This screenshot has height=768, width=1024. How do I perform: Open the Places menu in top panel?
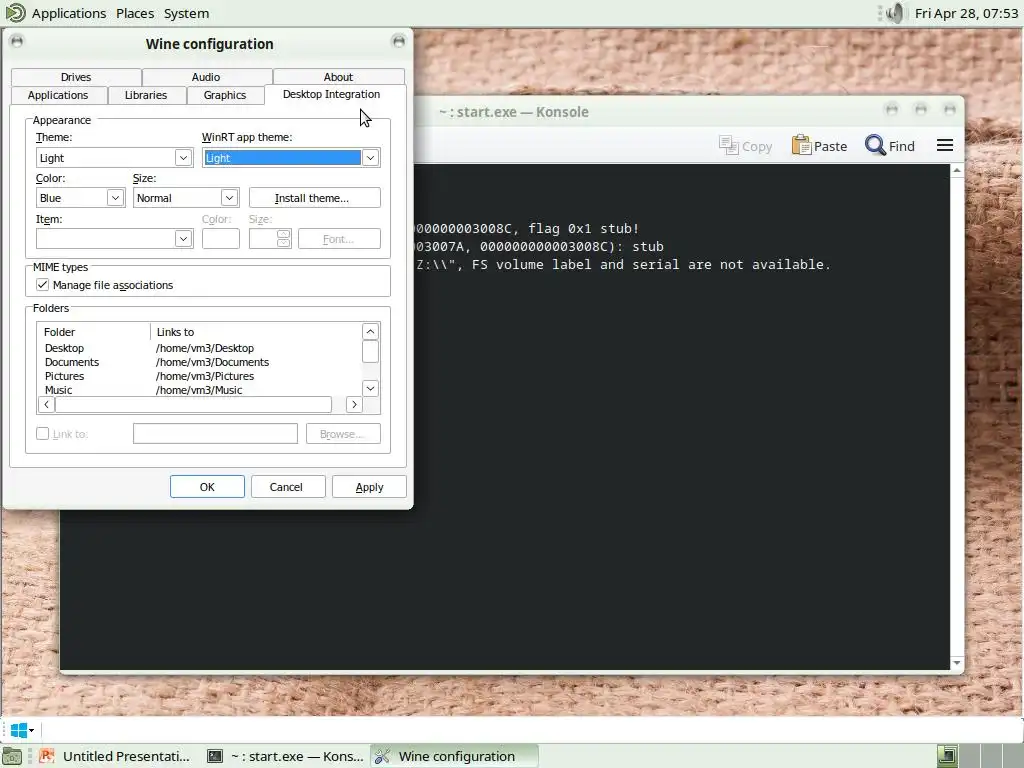[135, 13]
